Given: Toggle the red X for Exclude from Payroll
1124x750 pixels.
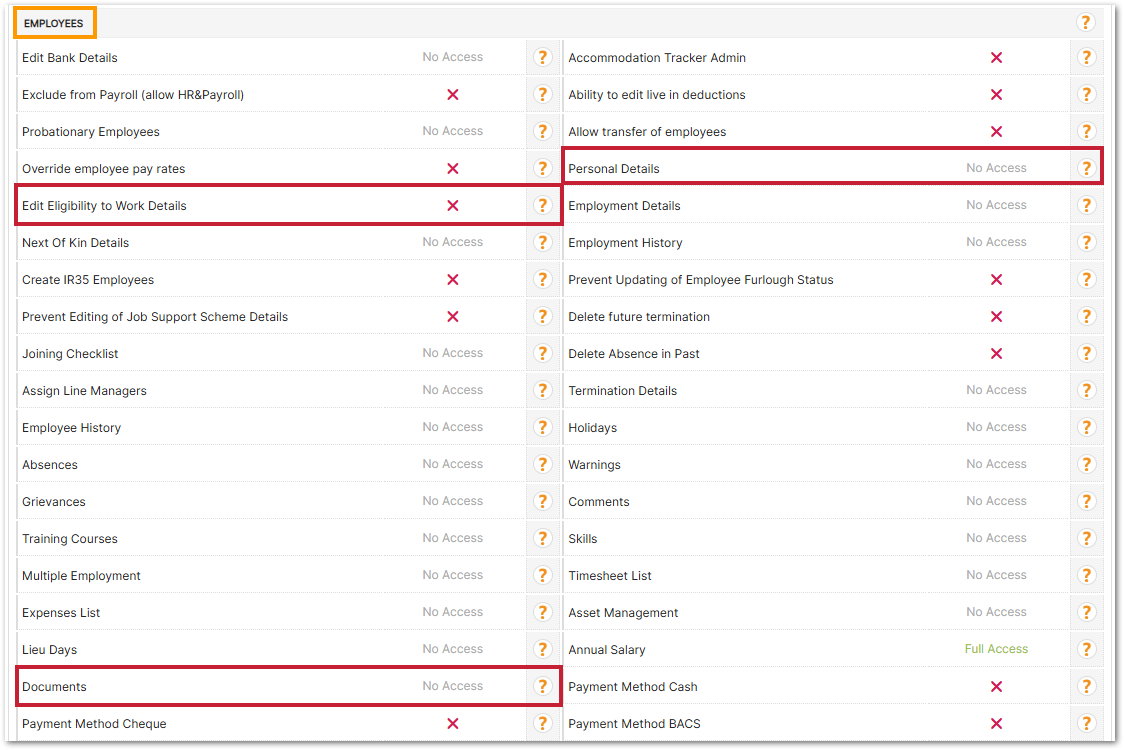Looking at the screenshot, I should coord(452,95).
